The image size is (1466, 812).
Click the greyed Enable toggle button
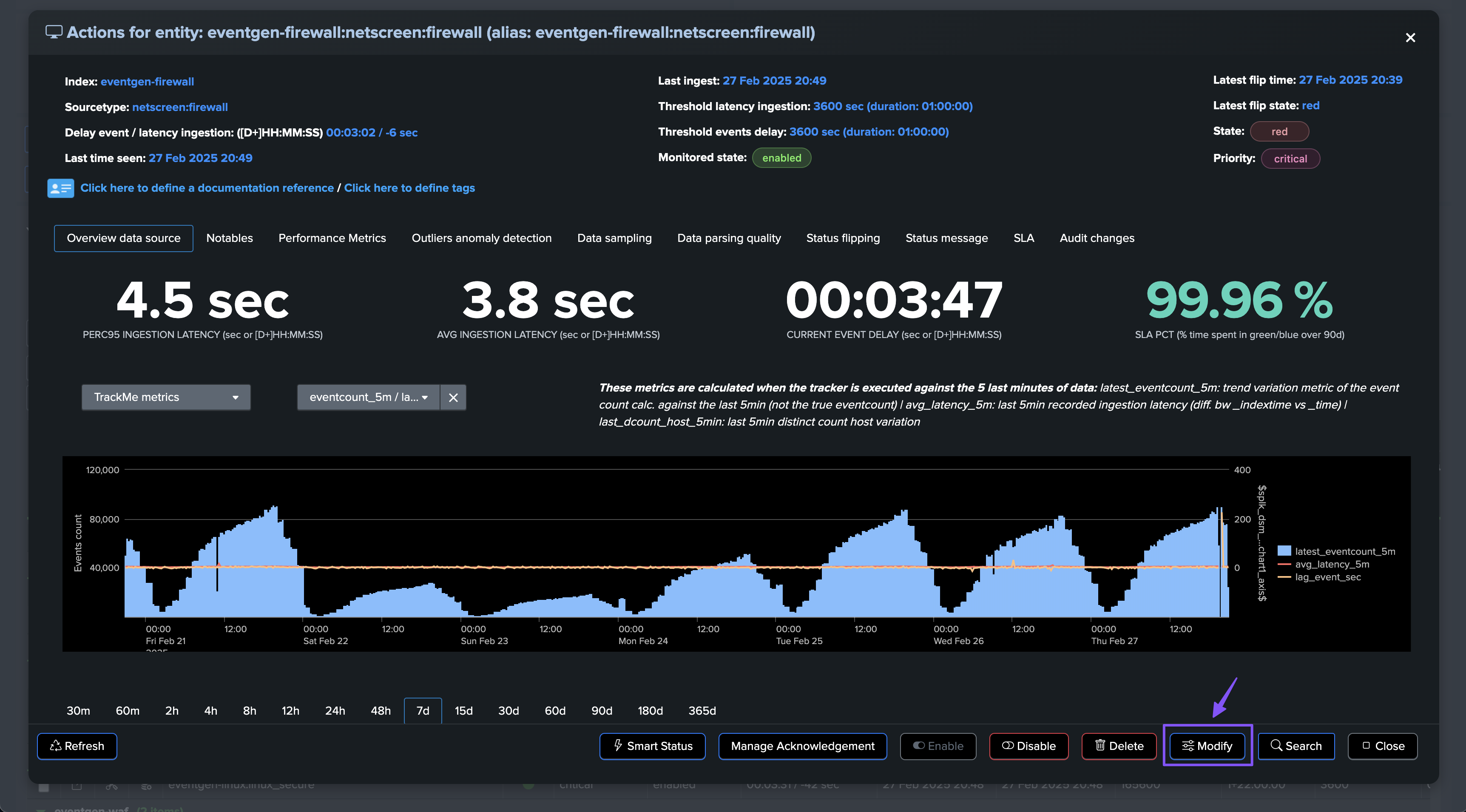(x=938, y=746)
